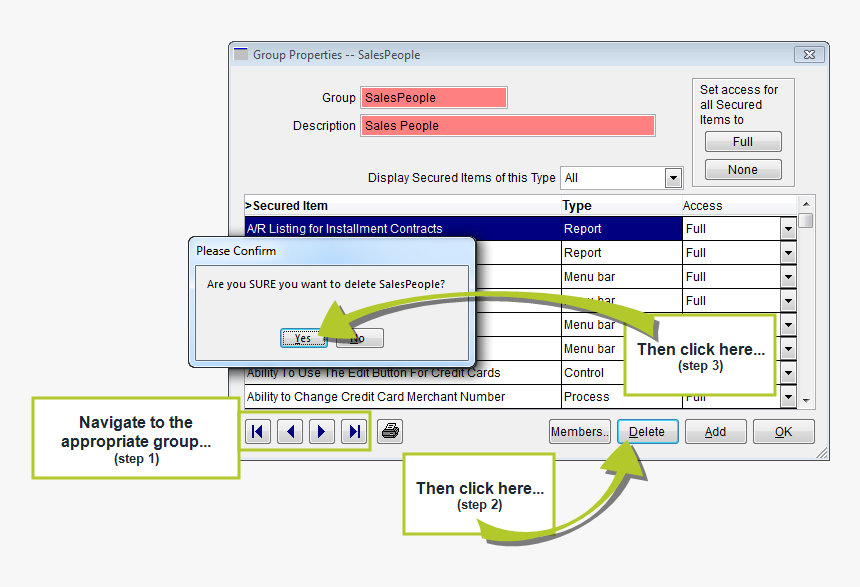Open Access dropdown for A/R Listing row
The height and width of the screenshot is (587, 860).
point(788,229)
